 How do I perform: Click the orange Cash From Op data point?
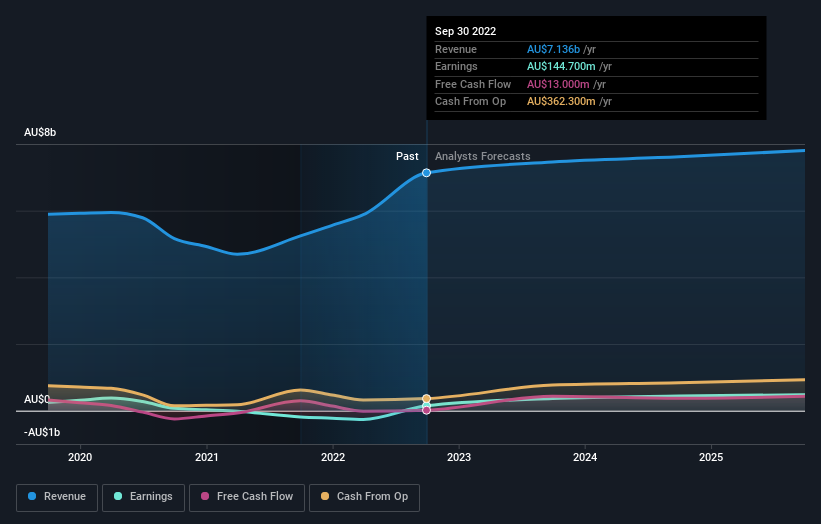click(427, 399)
